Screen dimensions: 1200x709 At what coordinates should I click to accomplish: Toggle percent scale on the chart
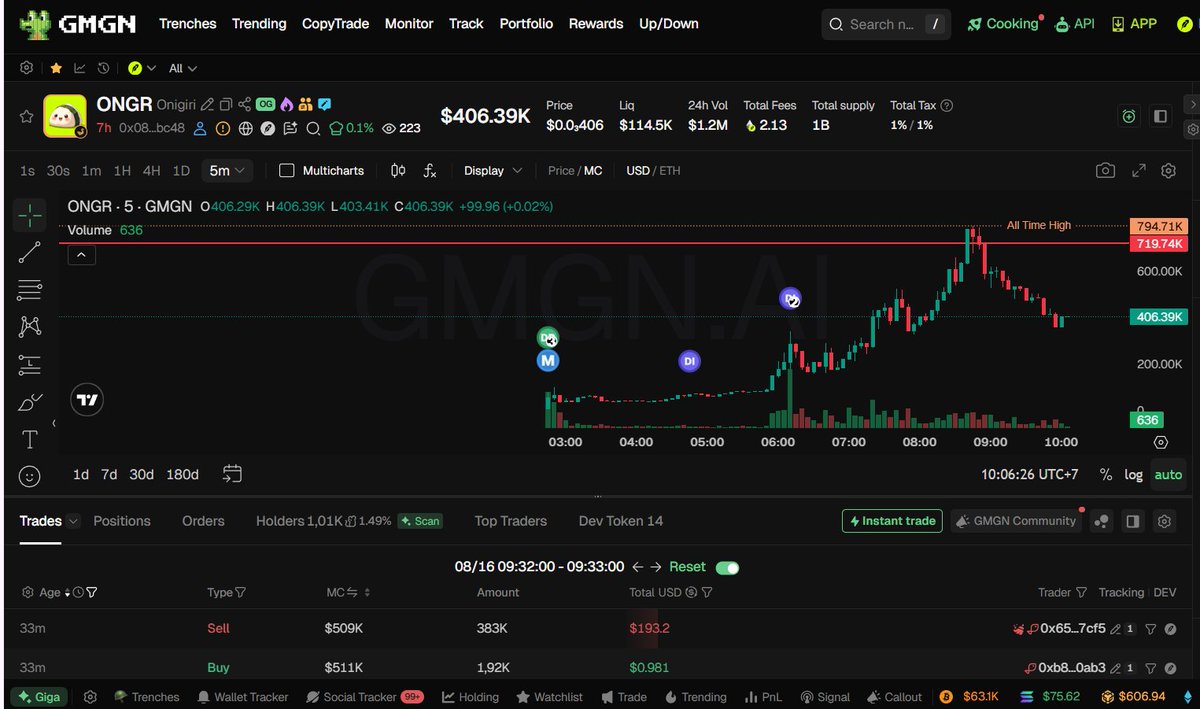(1105, 475)
